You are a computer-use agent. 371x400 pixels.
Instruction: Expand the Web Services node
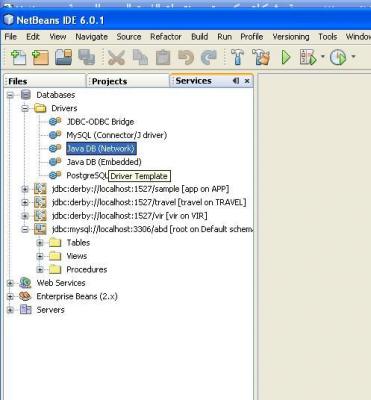pos(10,283)
